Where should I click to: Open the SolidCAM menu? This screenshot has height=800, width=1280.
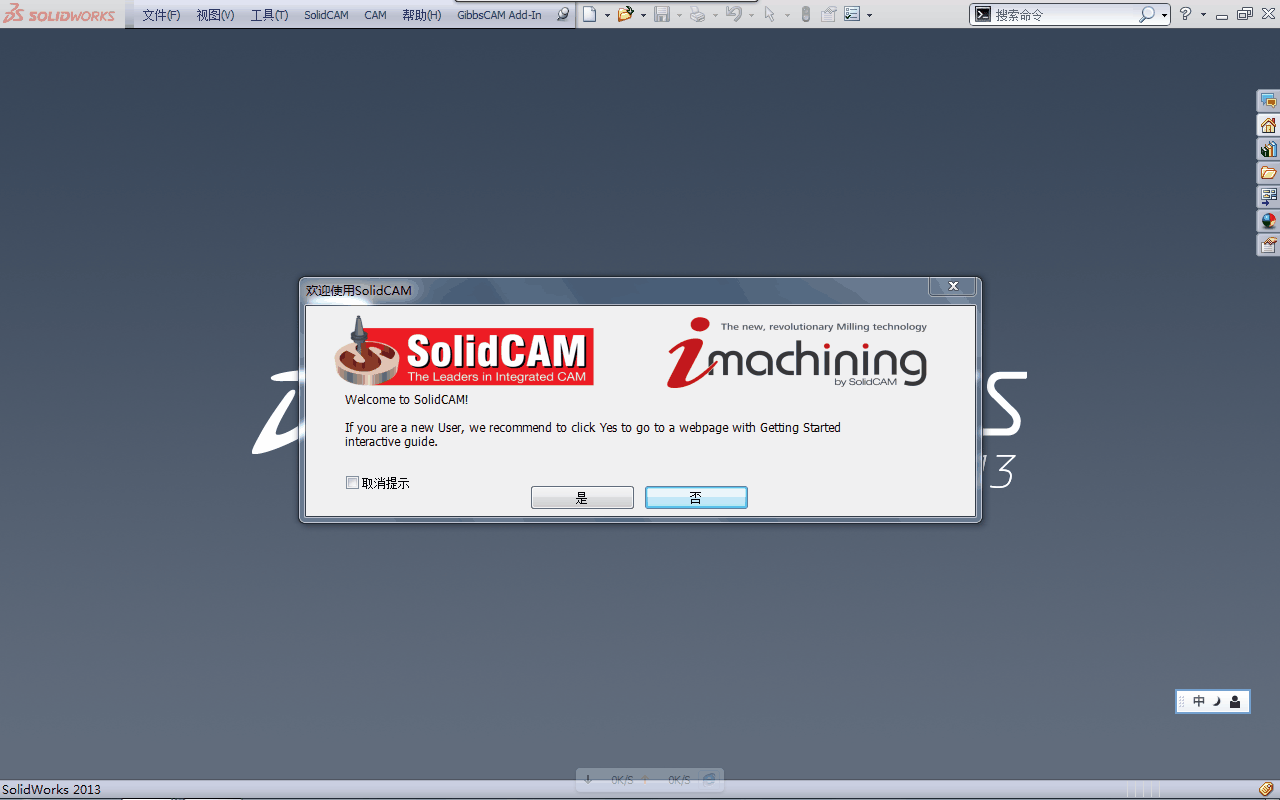[326, 15]
